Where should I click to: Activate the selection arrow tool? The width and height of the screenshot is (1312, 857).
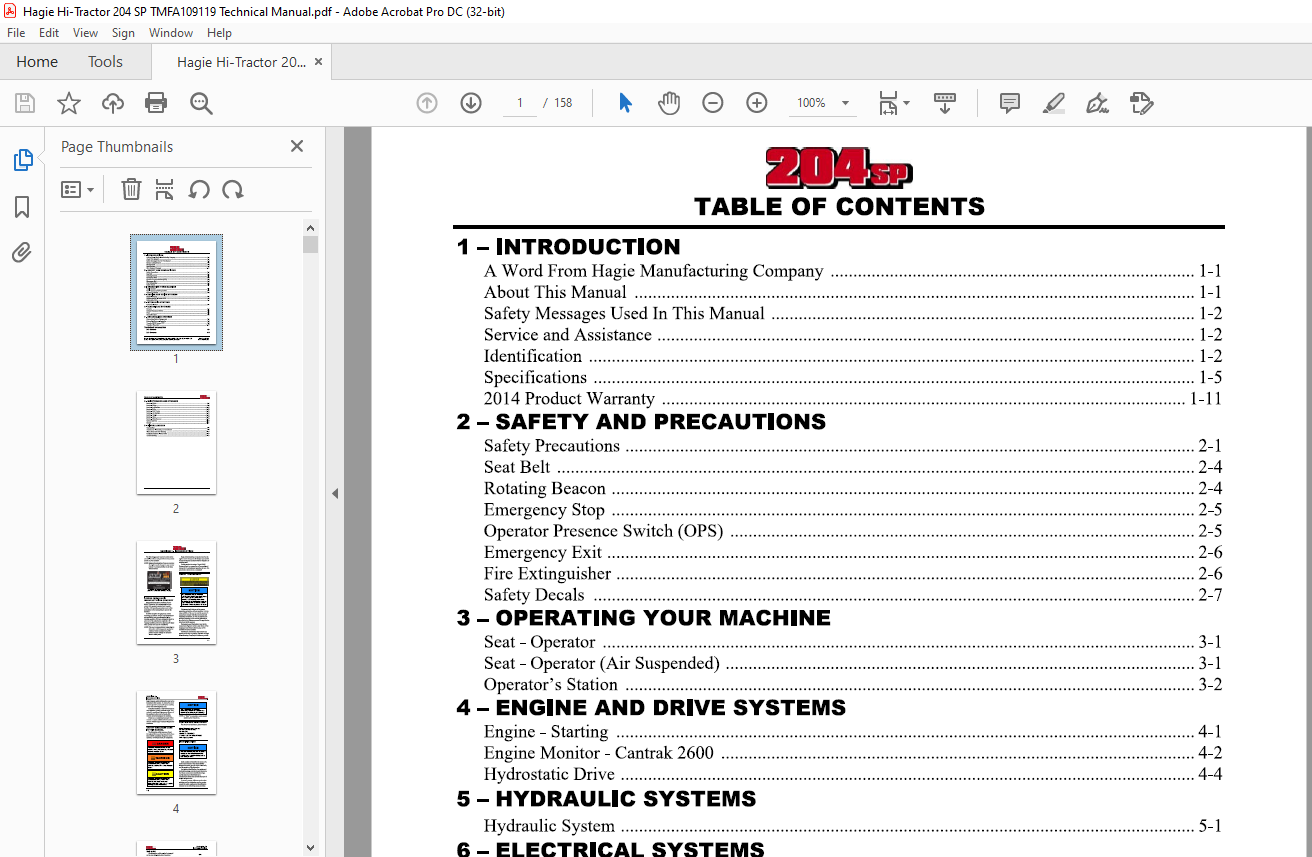click(625, 103)
